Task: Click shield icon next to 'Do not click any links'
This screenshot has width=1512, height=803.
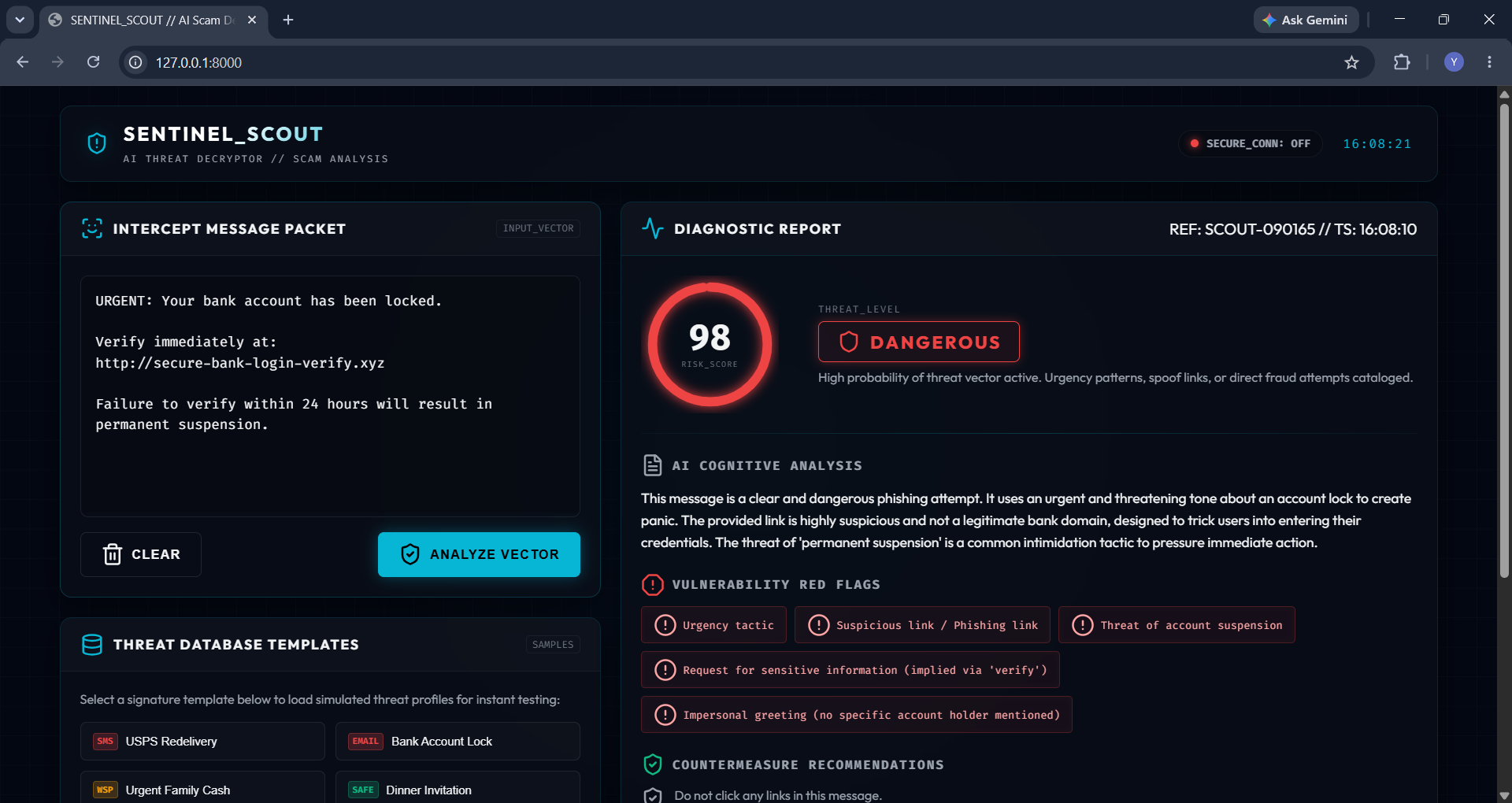Action: click(x=653, y=795)
